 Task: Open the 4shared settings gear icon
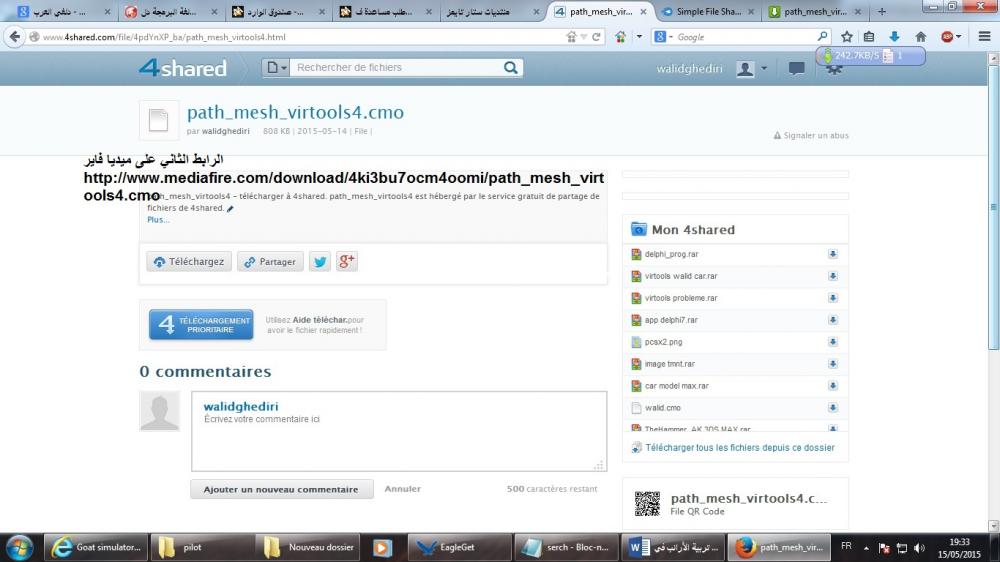point(834,69)
